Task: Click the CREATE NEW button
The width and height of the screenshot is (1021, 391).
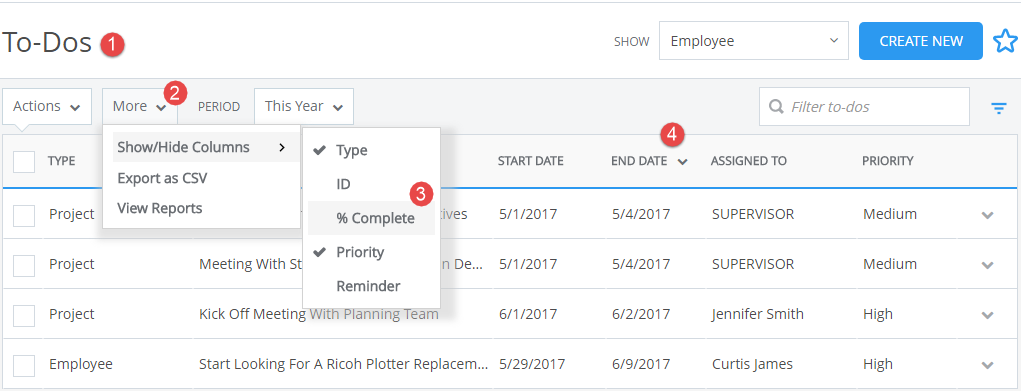Action: [x=921, y=41]
